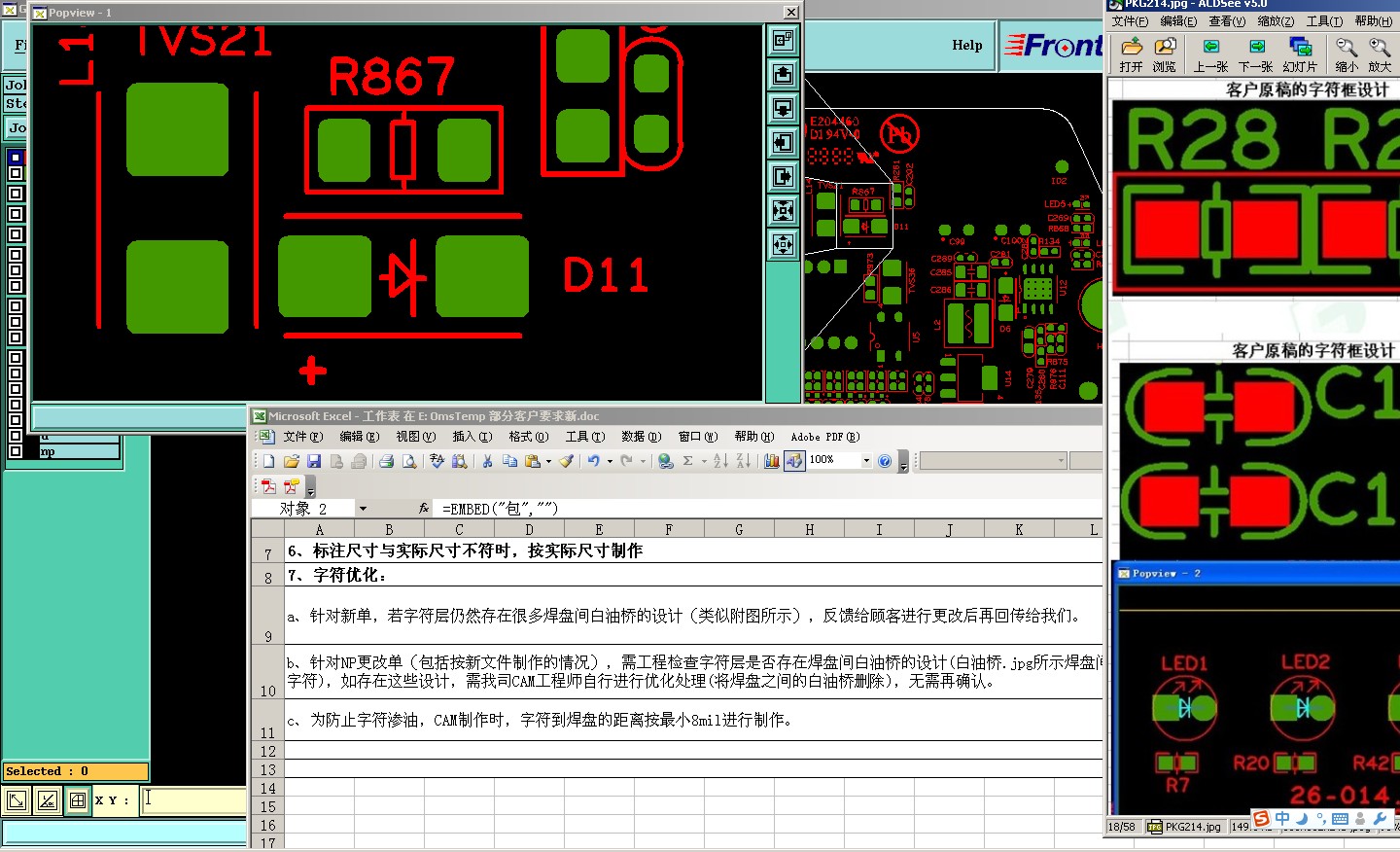Viewport: 1400px width, 852px height.
Task: Toggle the blue-highlighted layer checkbox
Action: click(16, 158)
